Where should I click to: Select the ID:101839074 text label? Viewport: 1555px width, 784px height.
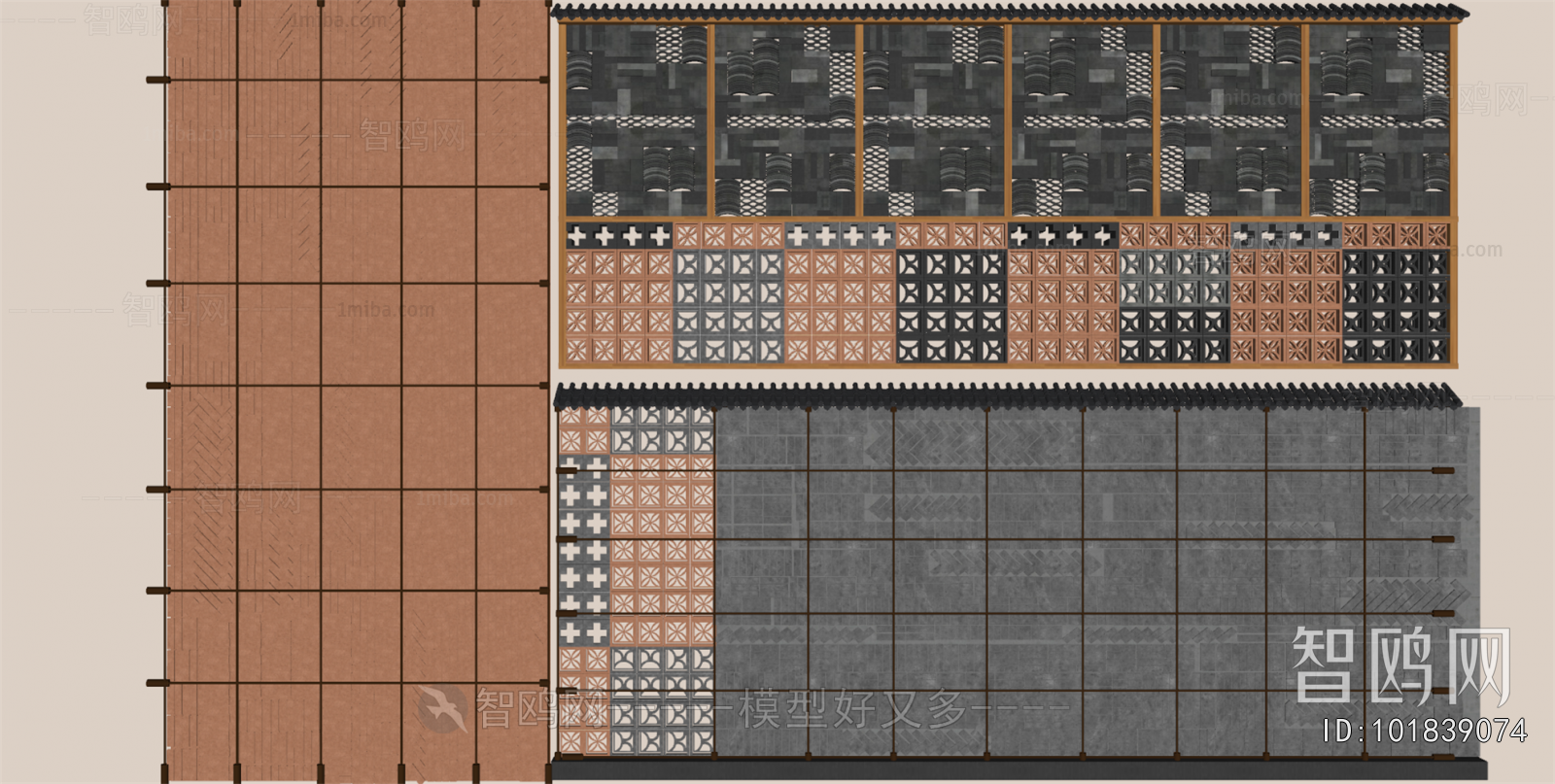click(x=1426, y=732)
